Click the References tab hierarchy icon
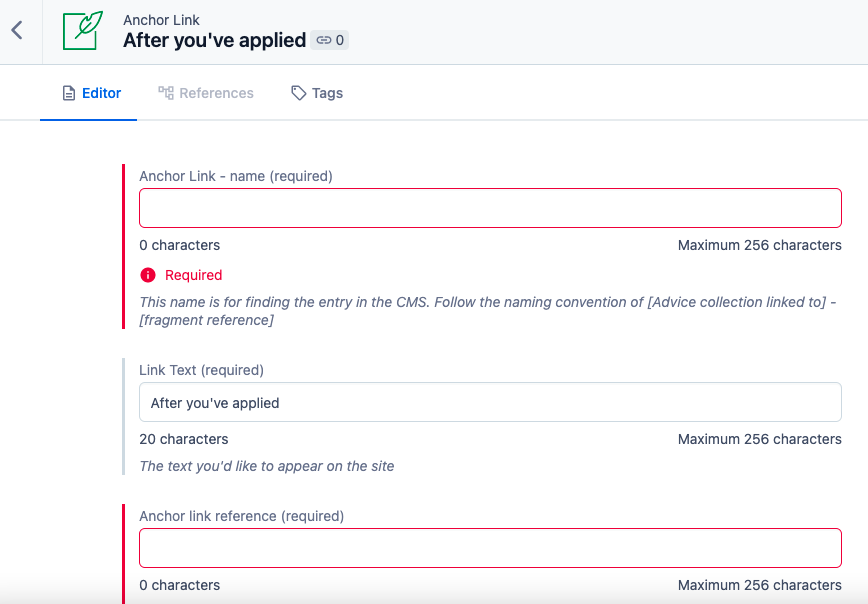Viewport: 868px width, 604px height. tap(166, 93)
